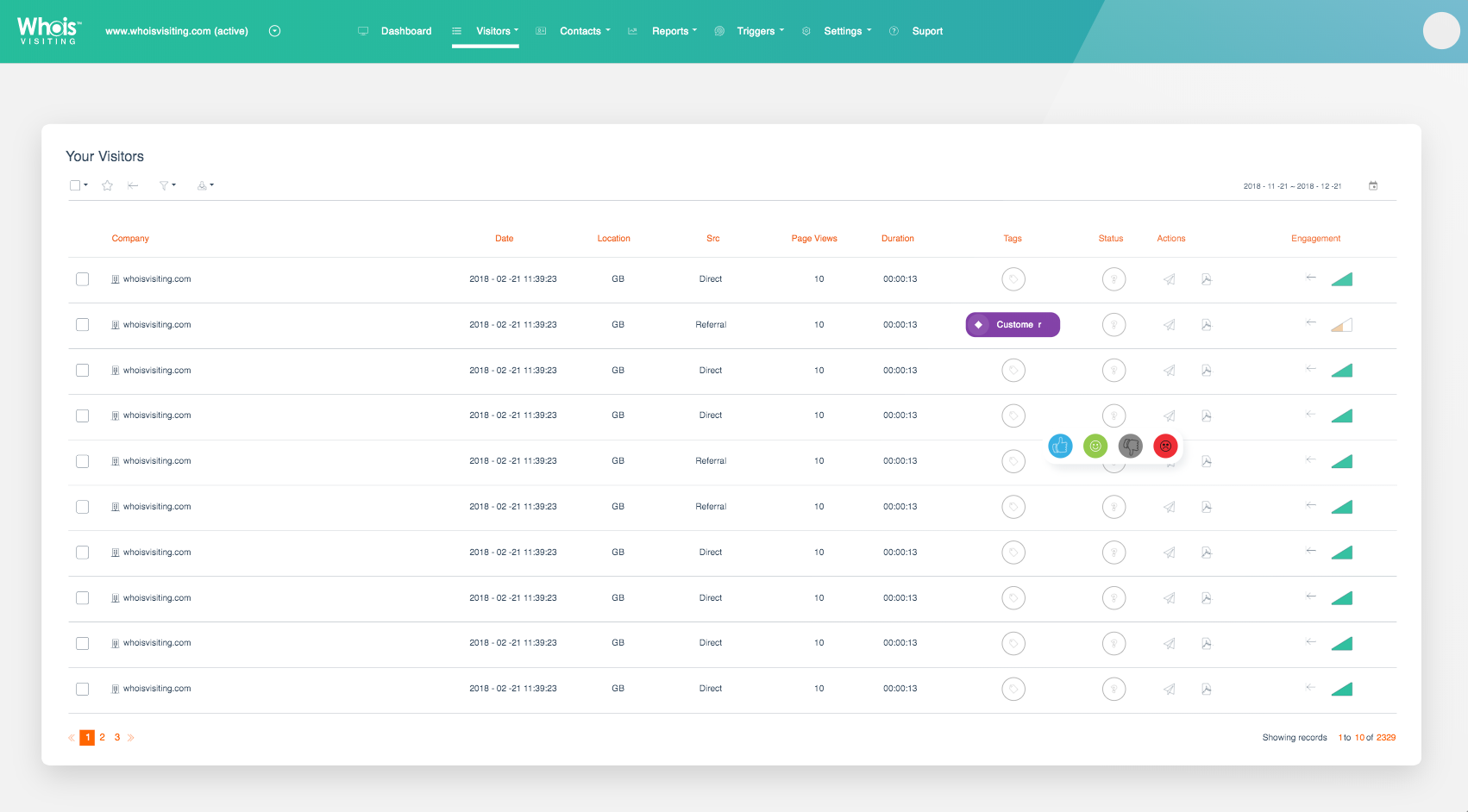Choose the green smiley reaction icon
The width and height of the screenshot is (1468, 812).
point(1095,446)
